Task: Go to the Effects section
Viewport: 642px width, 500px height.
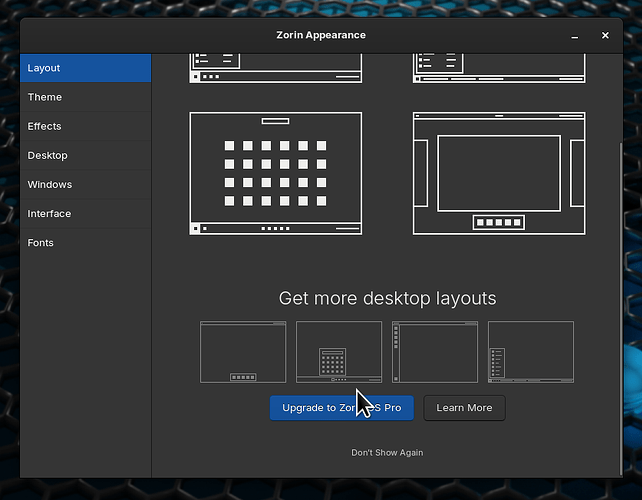Action: coord(86,126)
